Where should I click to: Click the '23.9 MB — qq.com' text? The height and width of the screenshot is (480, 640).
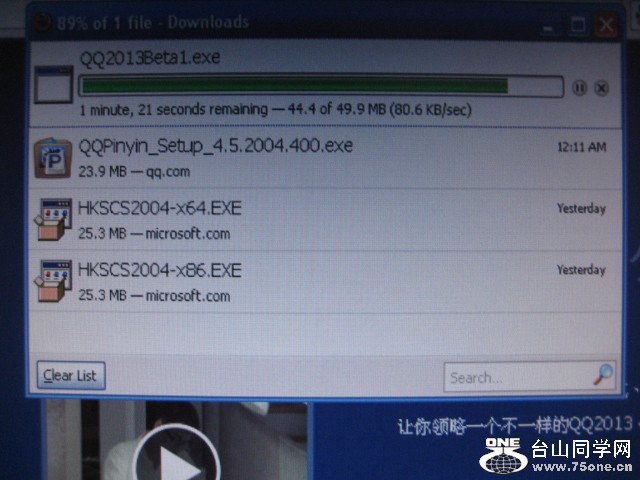pyautogui.click(x=134, y=171)
